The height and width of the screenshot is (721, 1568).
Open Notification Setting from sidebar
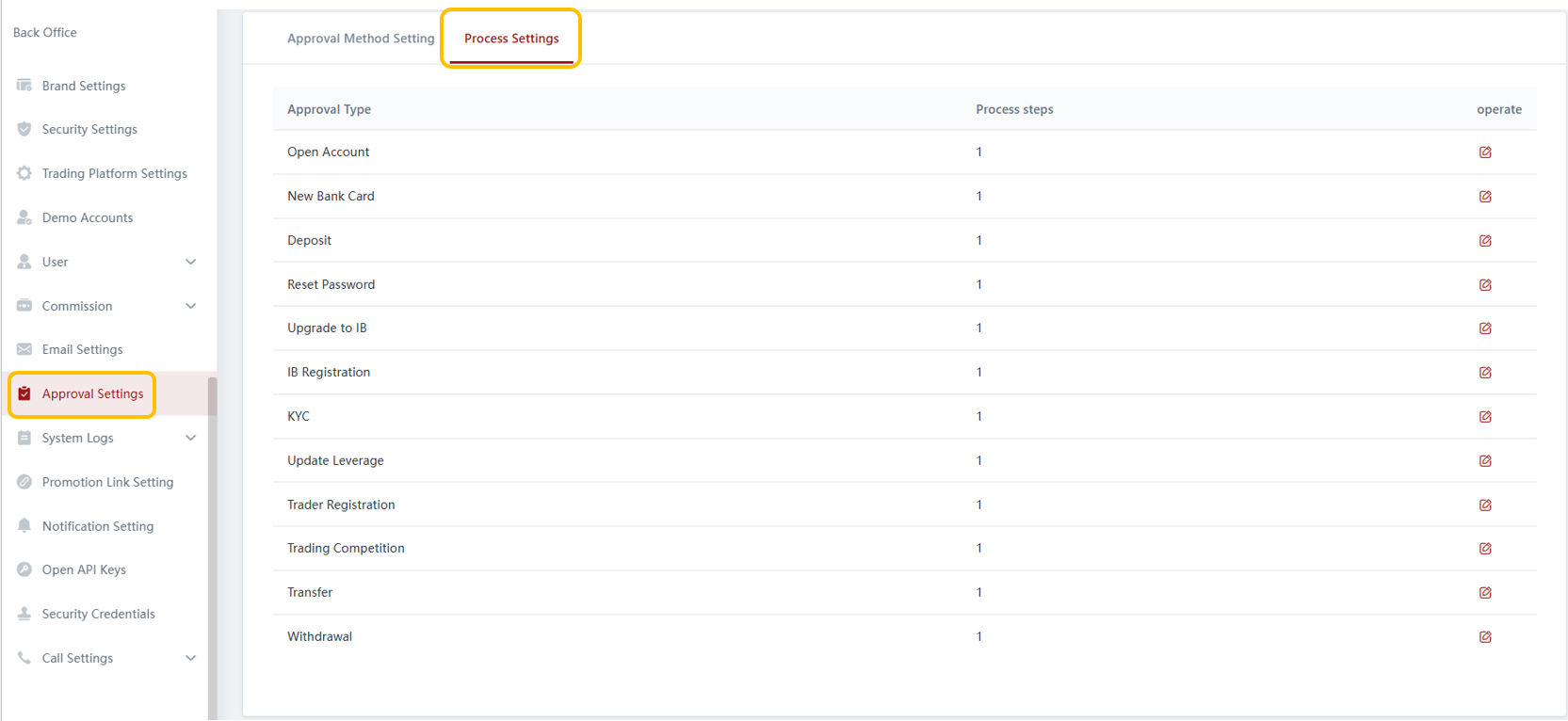point(97,526)
